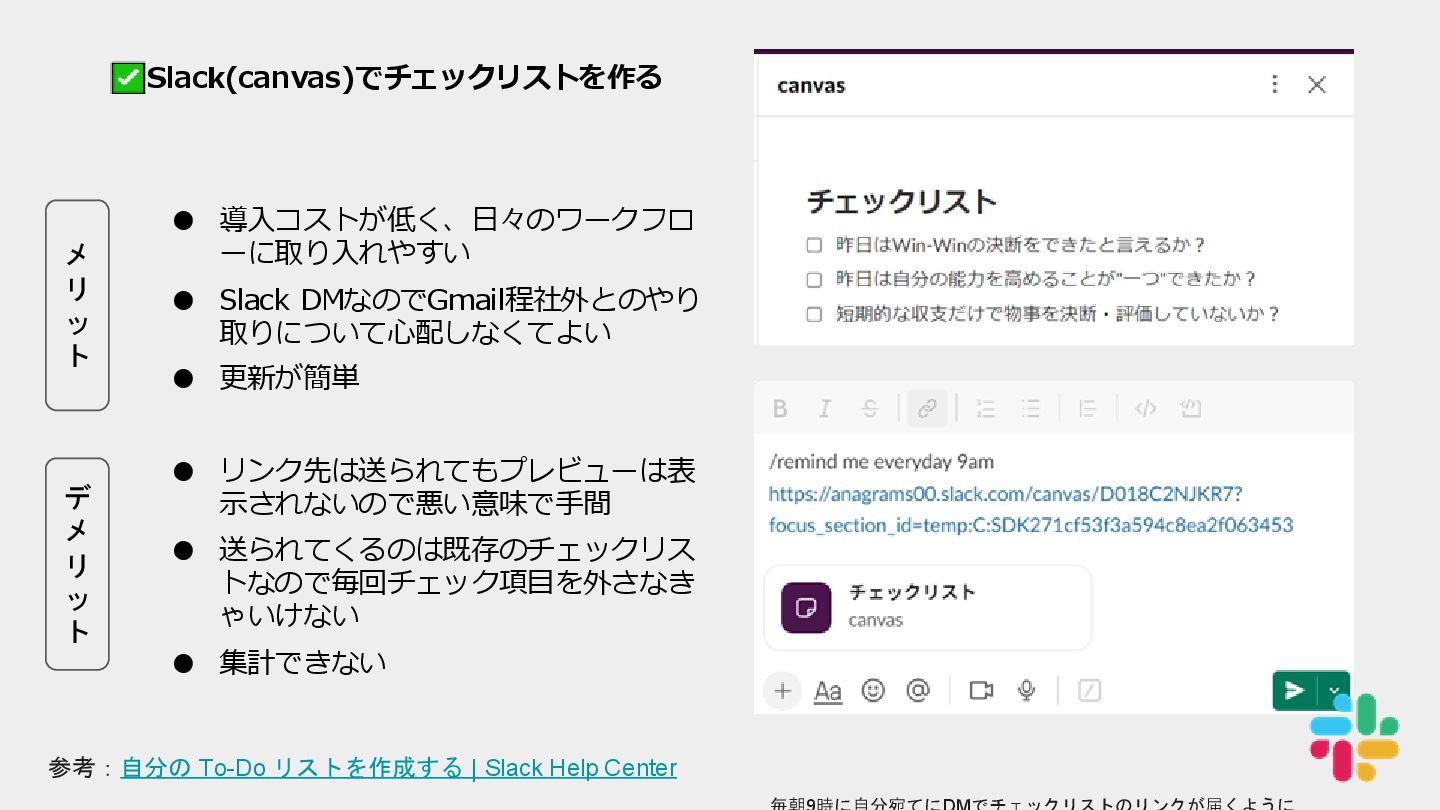
Task: Mention someone with the @ icon
Action: 918,690
